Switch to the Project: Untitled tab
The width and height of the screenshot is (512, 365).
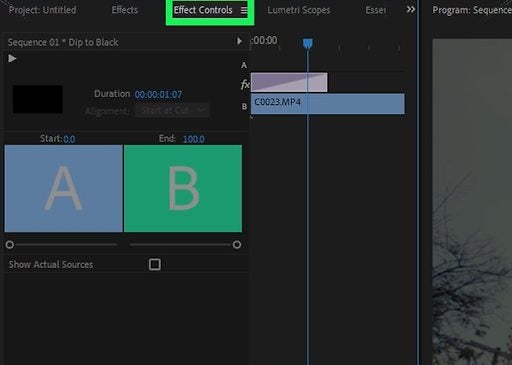pos(42,10)
